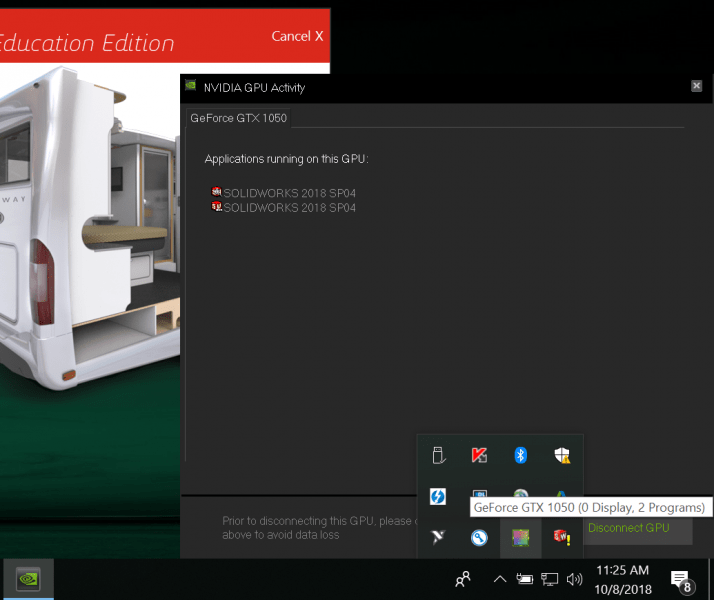Click the NVIDIA GPU Activity title icon

click(x=190, y=86)
